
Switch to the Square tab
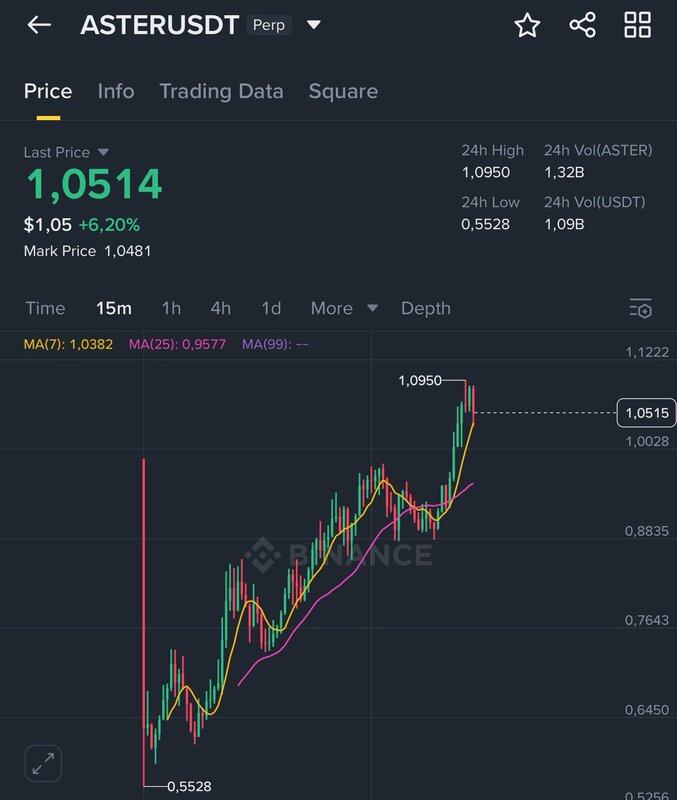pyautogui.click(x=343, y=91)
